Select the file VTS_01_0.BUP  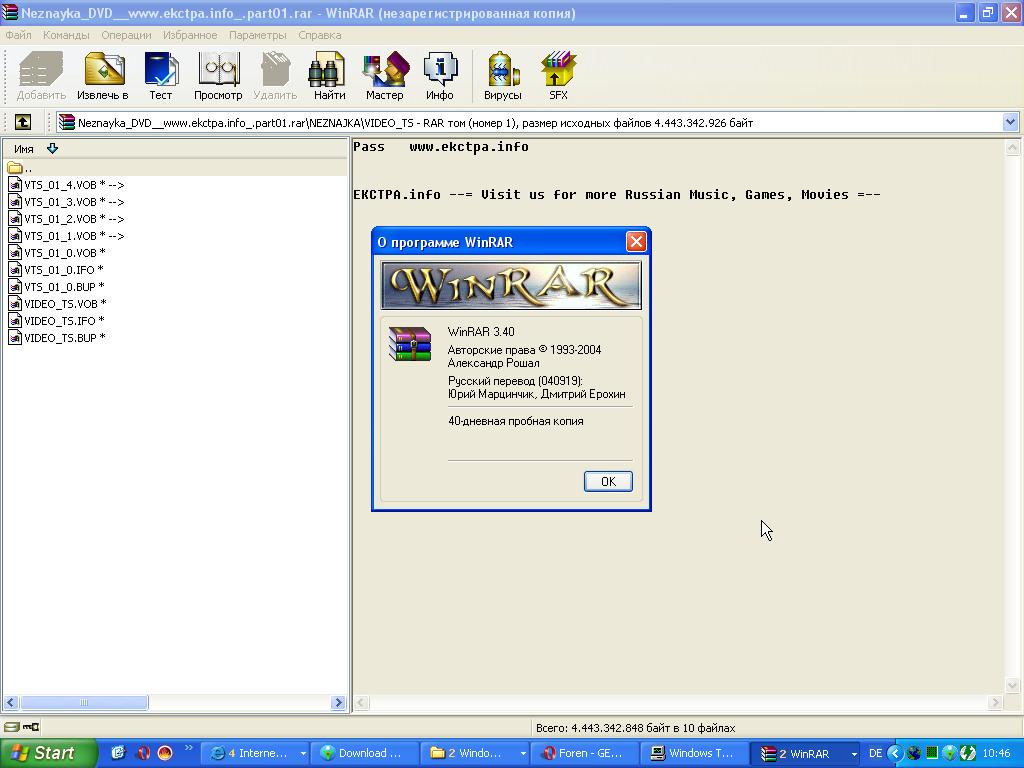56,287
